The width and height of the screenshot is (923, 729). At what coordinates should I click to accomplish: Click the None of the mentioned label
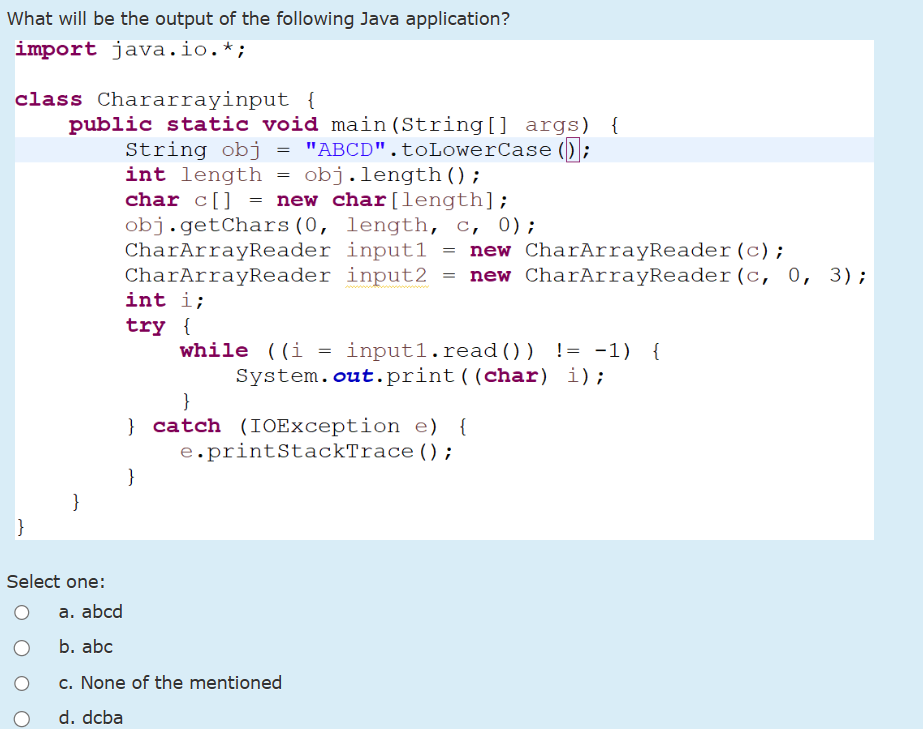pyautogui.click(x=170, y=683)
